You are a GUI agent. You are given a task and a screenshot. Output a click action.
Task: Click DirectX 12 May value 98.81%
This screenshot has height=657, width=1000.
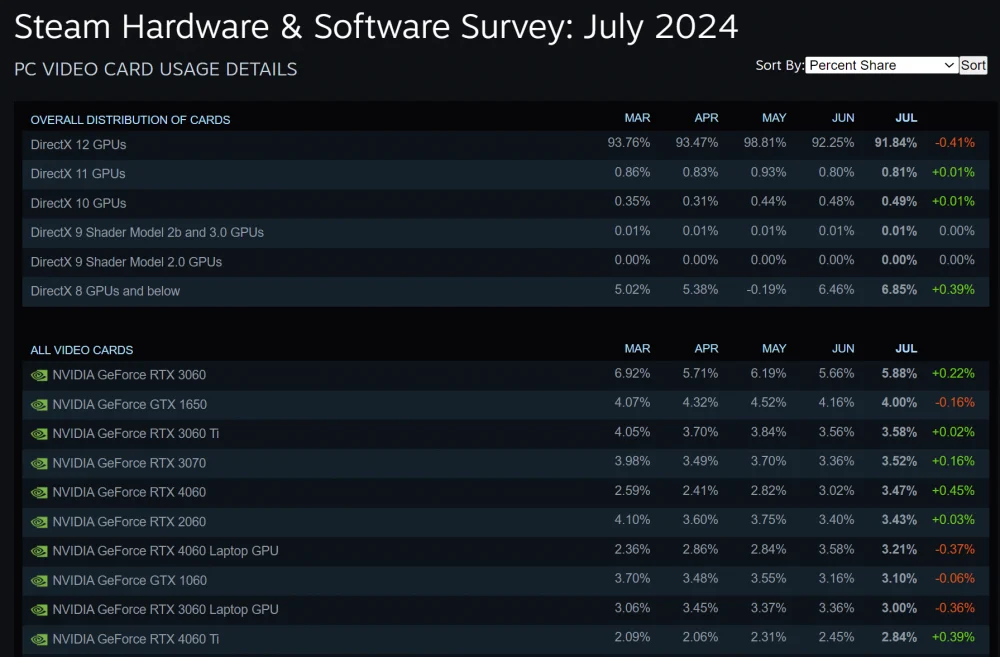(x=765, y=143)
